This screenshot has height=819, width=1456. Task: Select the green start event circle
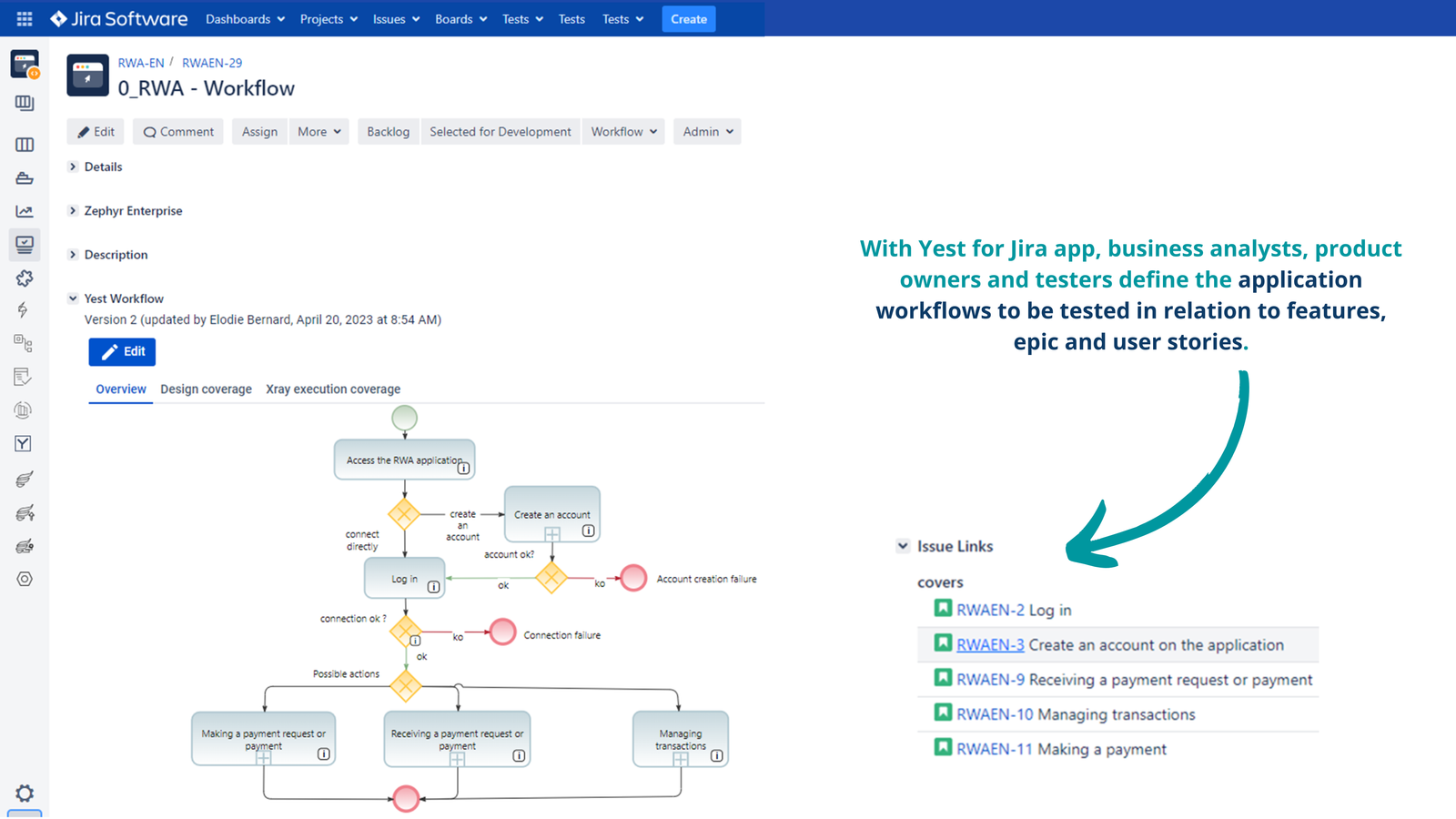[x=404, y=418]
